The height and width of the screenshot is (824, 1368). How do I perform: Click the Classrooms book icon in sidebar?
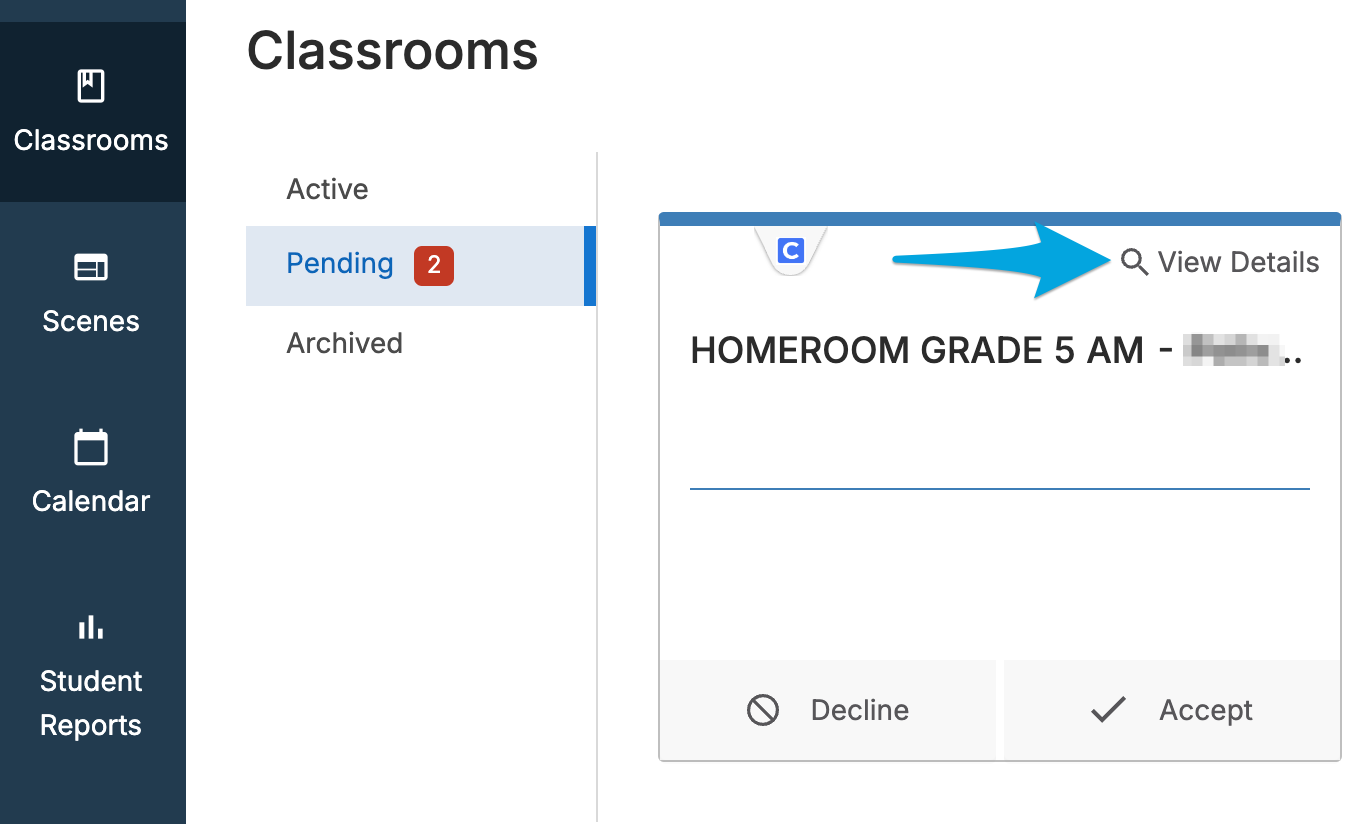91,86
